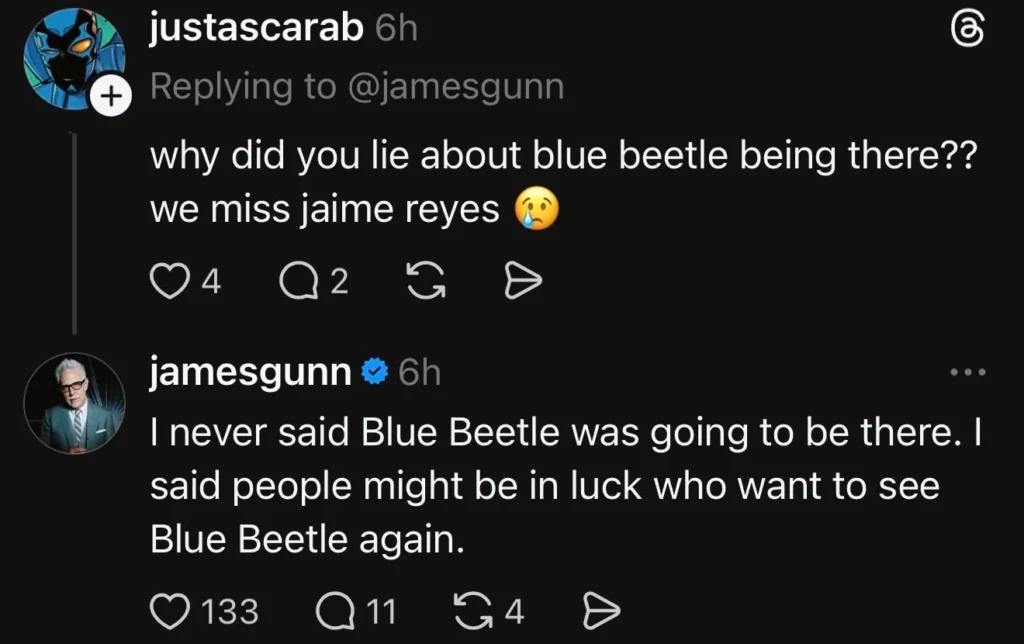This screenshot has width=1024, height=644.
Task: Click jamesgunn's blue verified badge
Action: [x=375, y=372]
